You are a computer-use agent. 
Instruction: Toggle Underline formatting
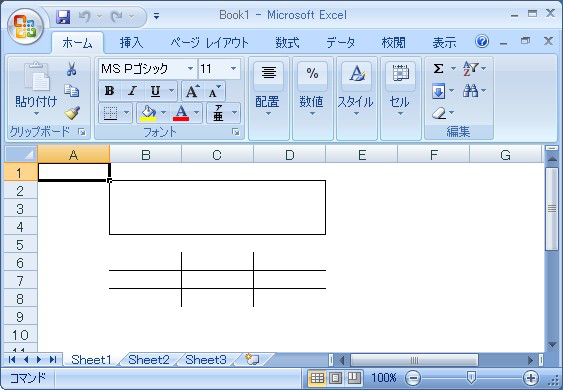(155, 92)
